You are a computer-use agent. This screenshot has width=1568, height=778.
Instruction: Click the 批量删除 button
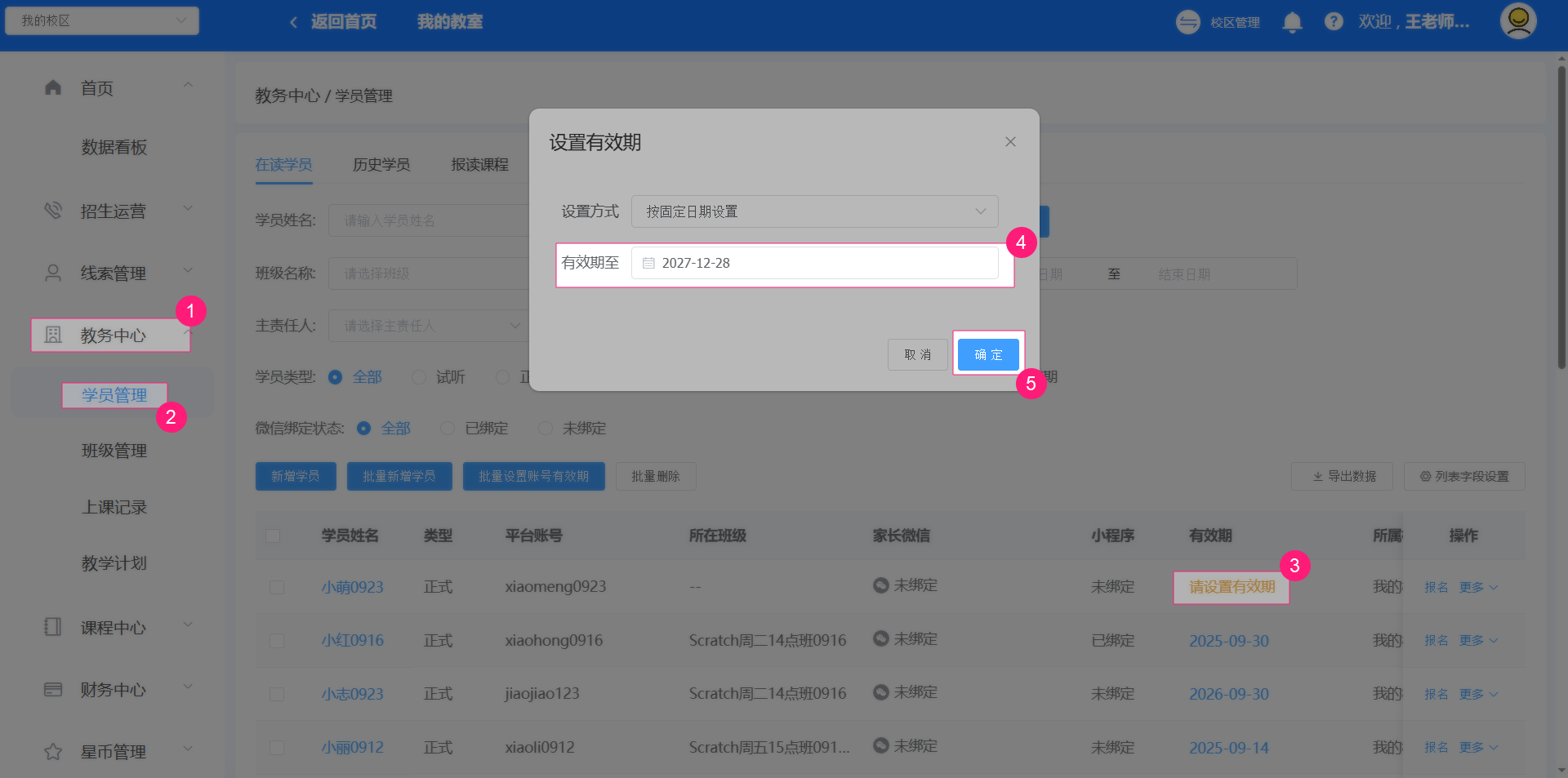click(x=655, y=476)
